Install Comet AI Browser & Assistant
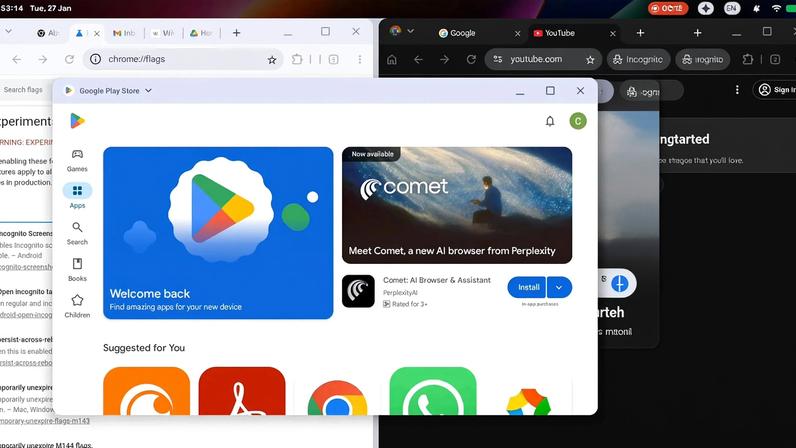Image resolution: width=796 pixels, height=448 pixels. 527,287
